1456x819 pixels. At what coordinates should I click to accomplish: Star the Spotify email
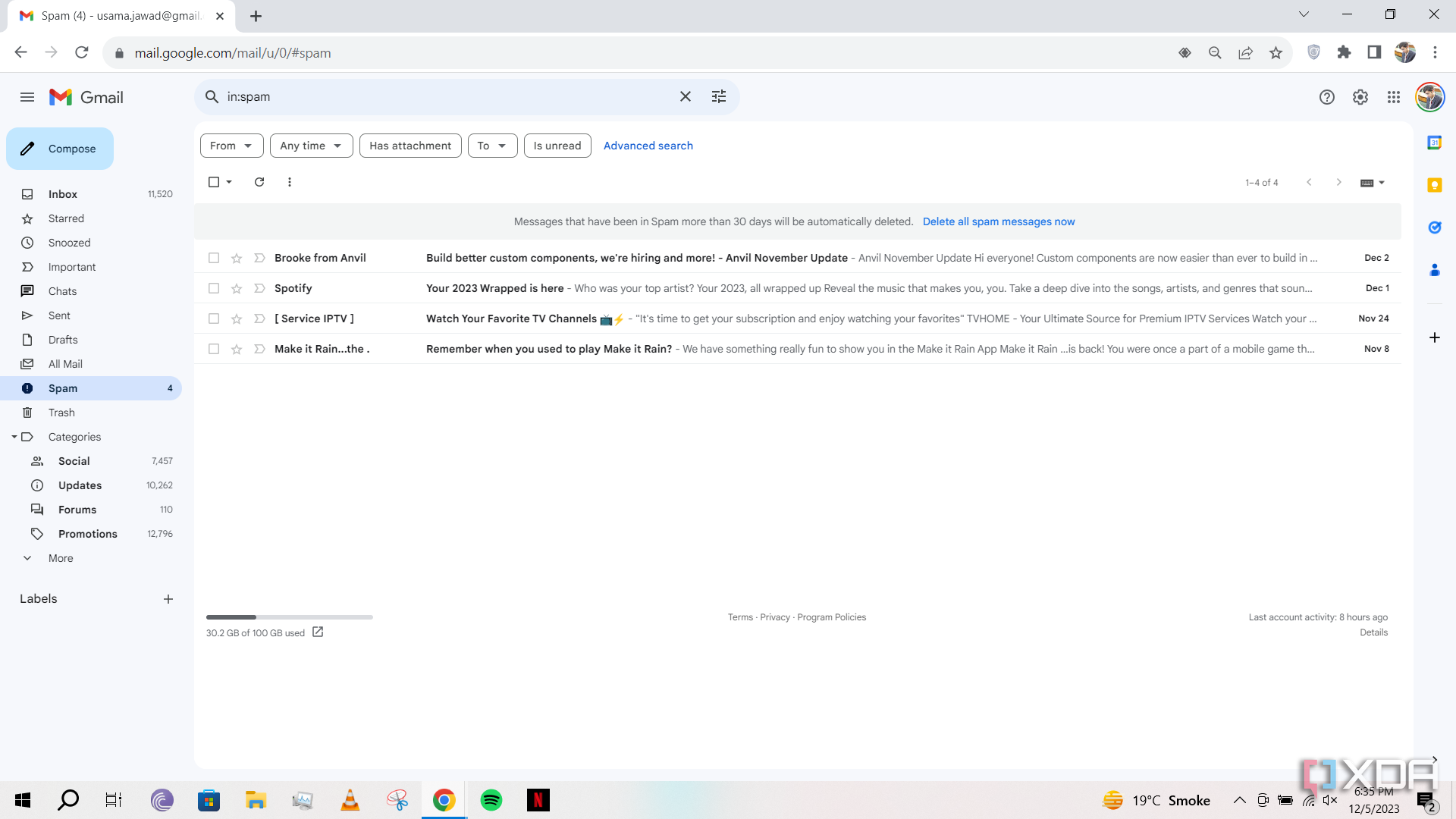[x=237, y=289]
